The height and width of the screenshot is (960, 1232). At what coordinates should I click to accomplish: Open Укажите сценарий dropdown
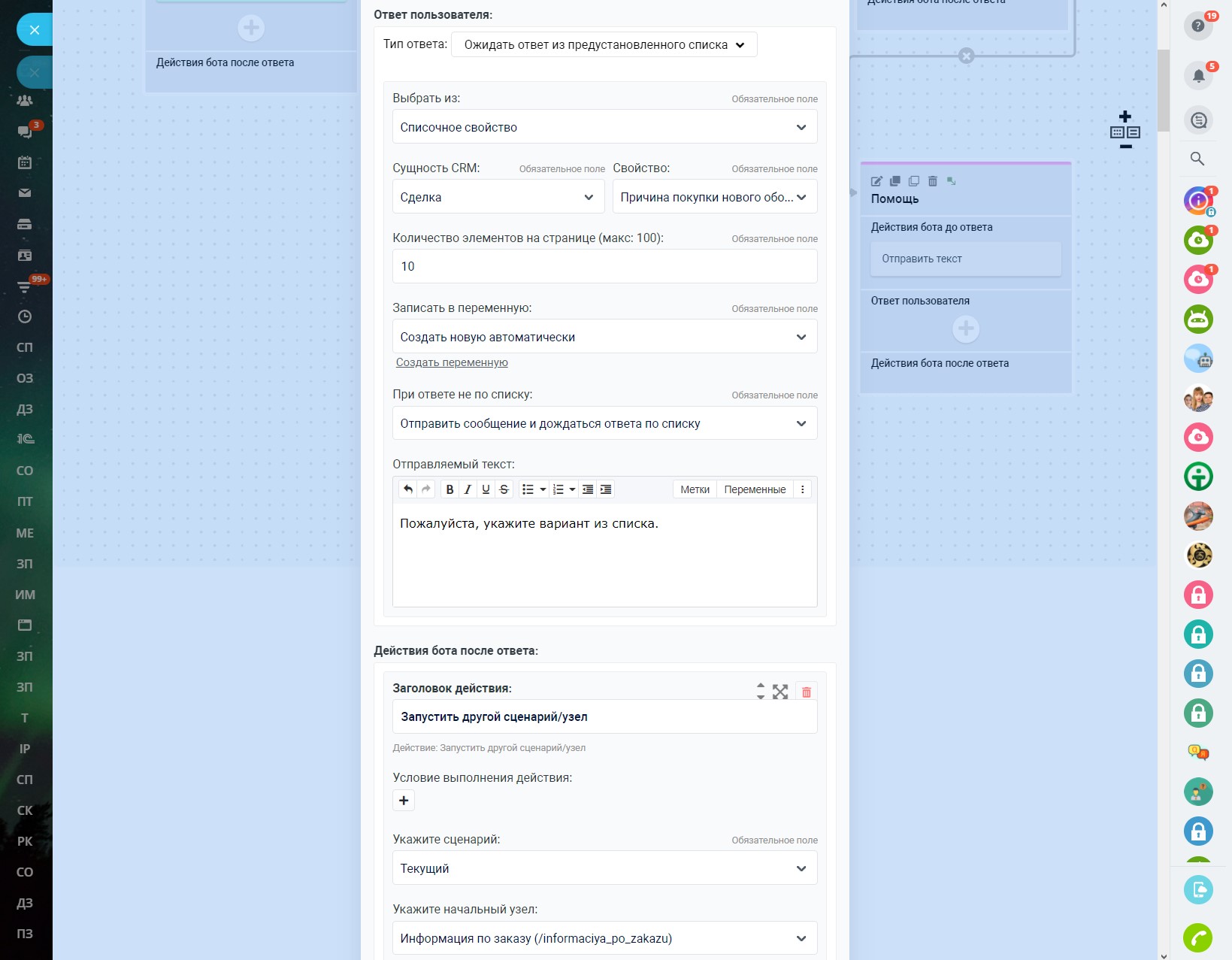tap(605, 868)
